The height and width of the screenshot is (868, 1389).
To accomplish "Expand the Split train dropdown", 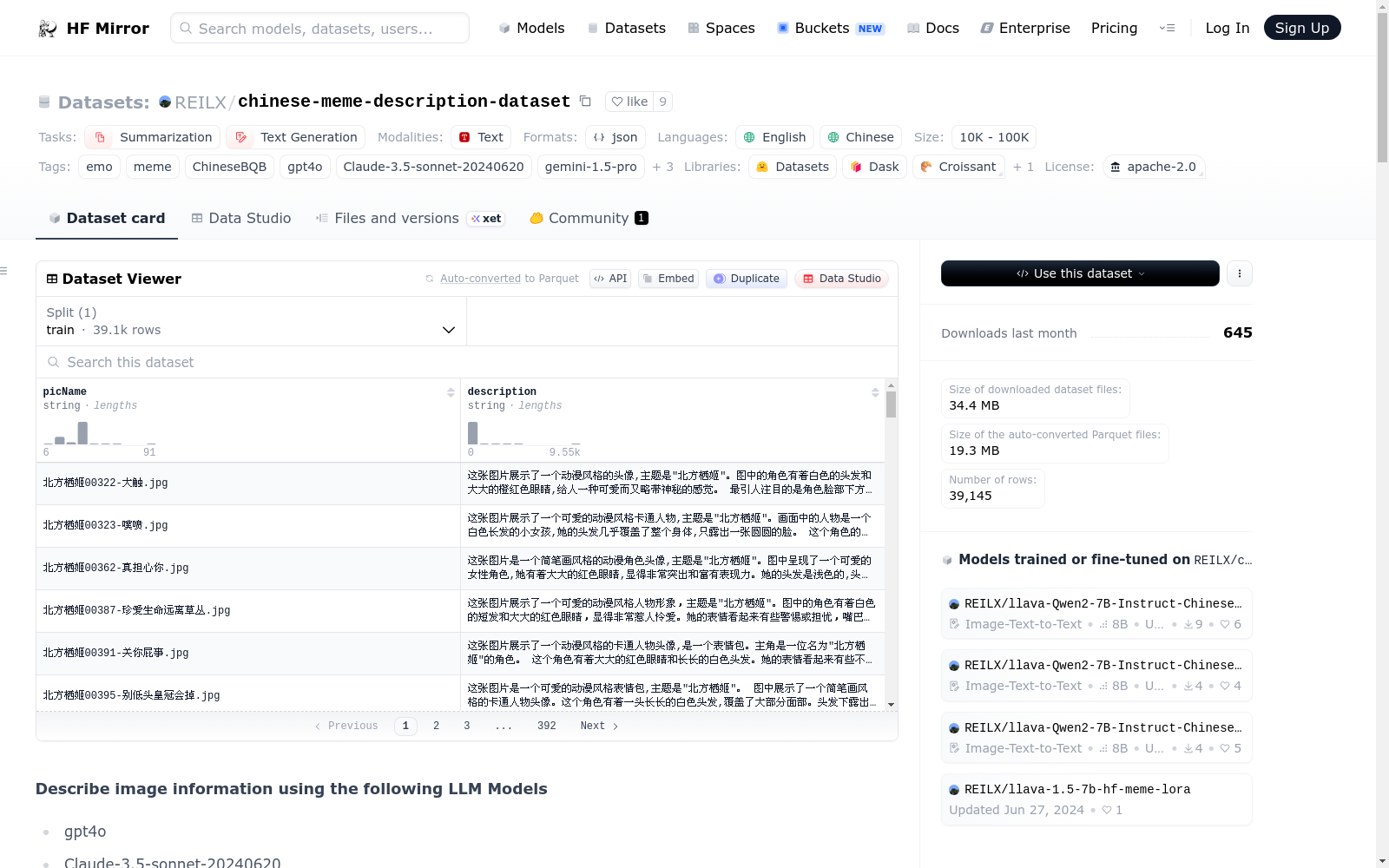I will coord(251,321).
